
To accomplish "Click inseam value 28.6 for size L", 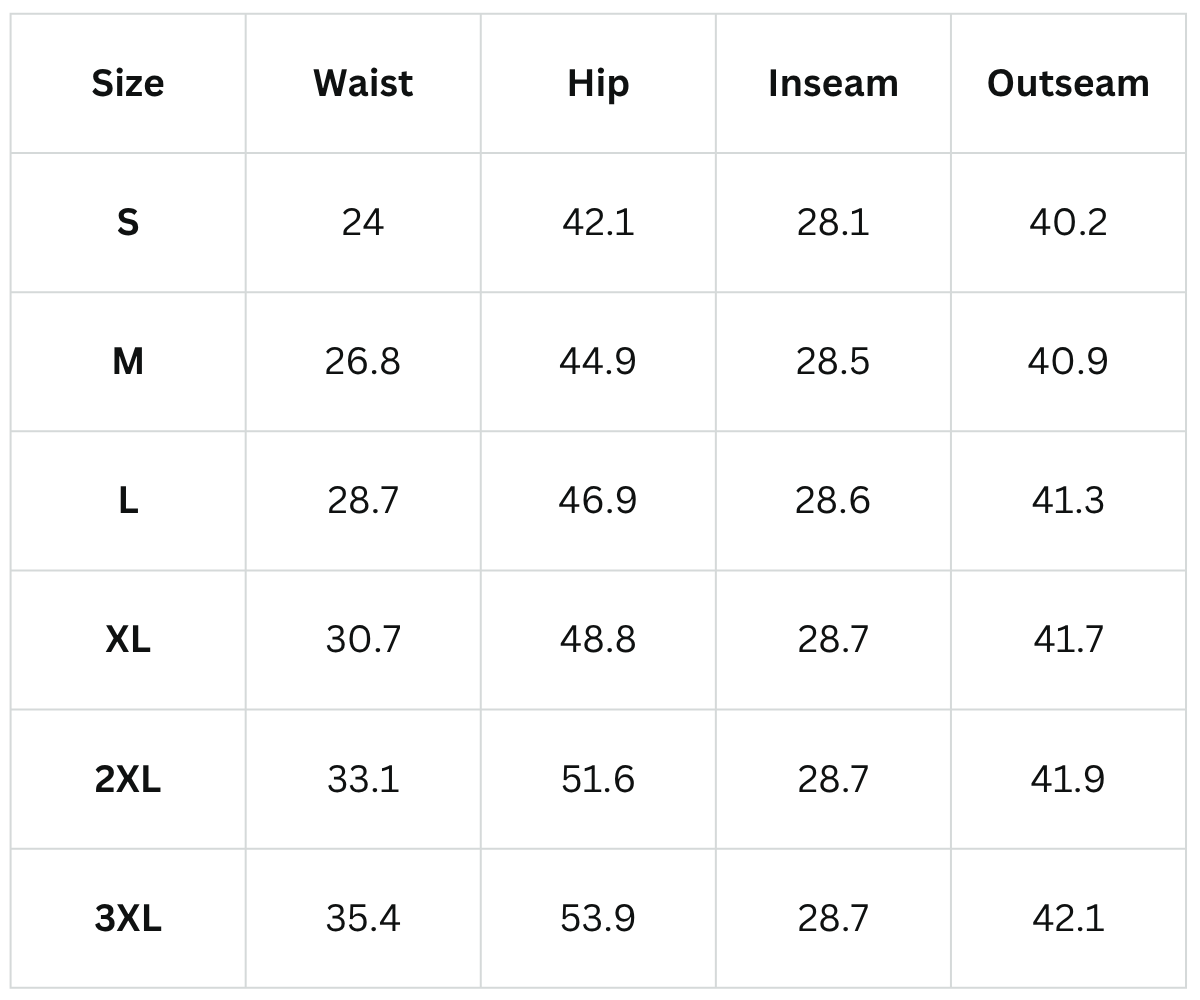I will (833, 500).
